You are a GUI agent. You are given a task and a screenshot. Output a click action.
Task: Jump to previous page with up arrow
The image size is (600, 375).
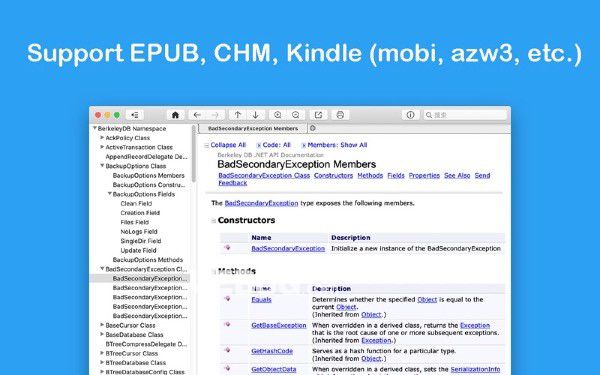click(x=238, y=115)
